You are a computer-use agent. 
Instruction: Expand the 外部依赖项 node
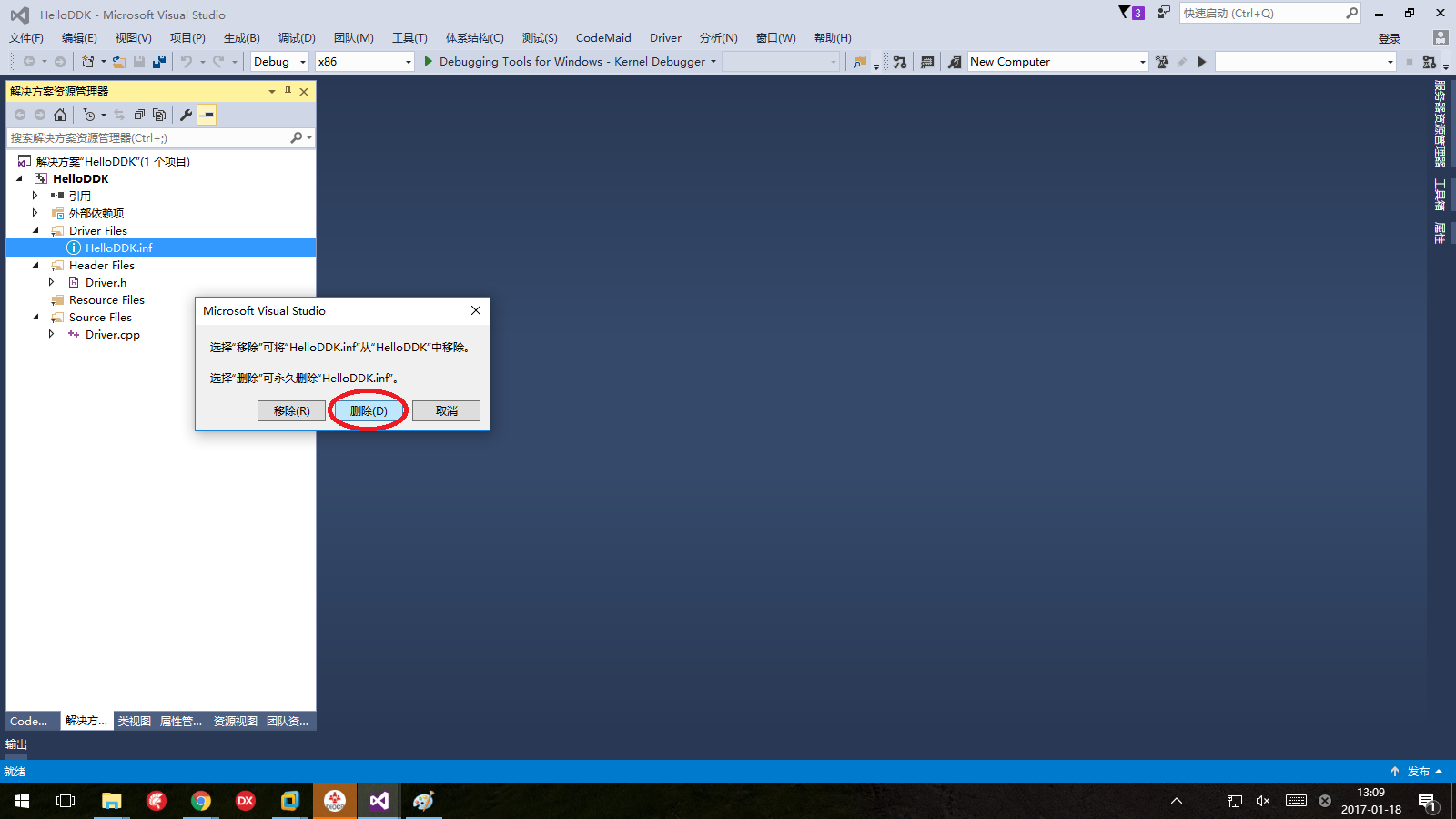pos(35,213)
